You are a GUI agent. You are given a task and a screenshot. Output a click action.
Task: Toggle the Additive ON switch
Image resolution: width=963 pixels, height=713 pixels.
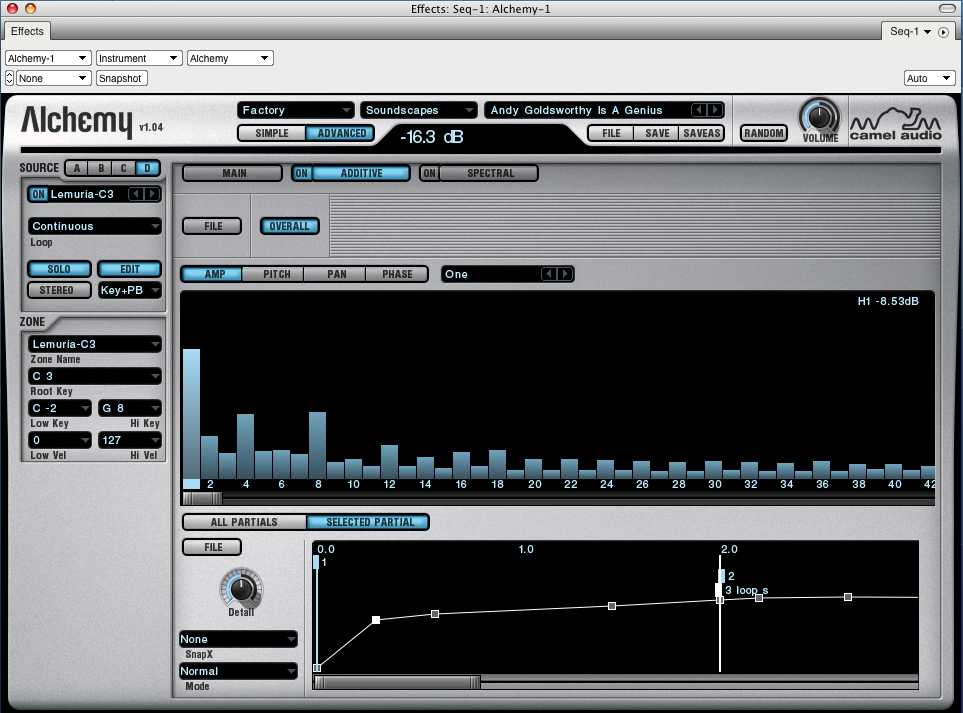pyautogui.click(x=302, y=173)
